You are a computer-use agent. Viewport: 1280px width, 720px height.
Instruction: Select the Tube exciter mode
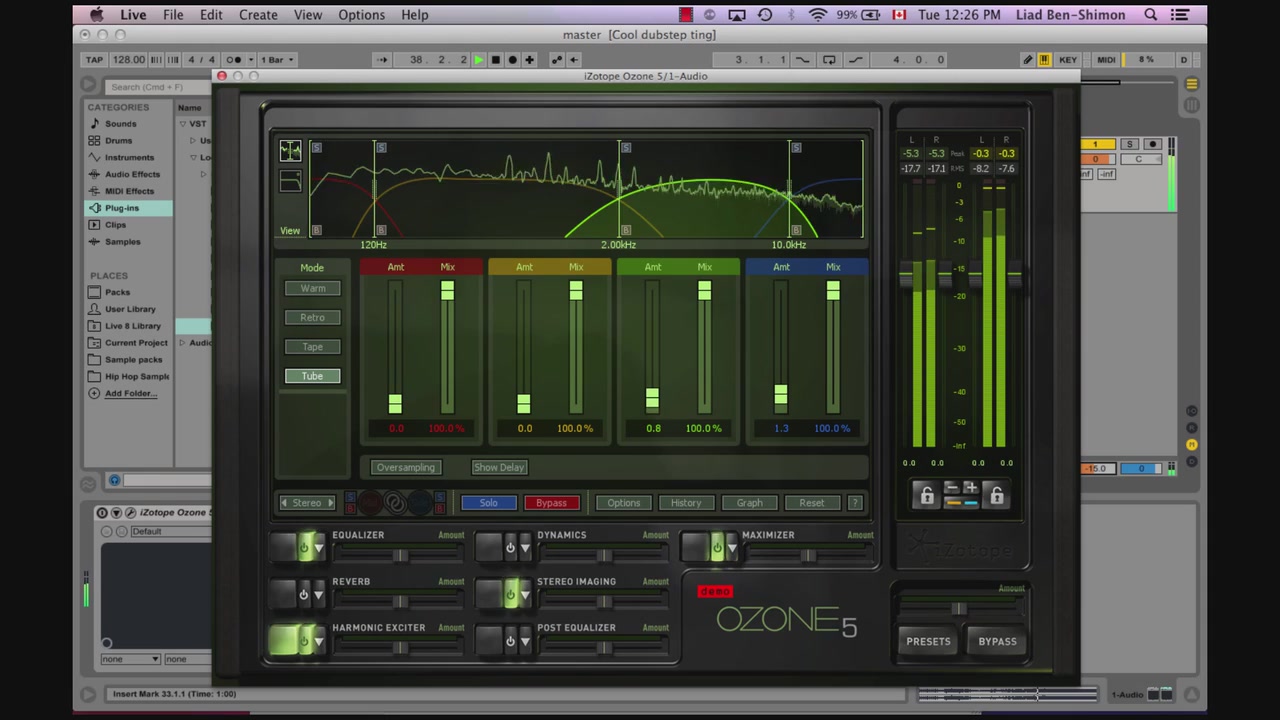(x=313, y=376)
